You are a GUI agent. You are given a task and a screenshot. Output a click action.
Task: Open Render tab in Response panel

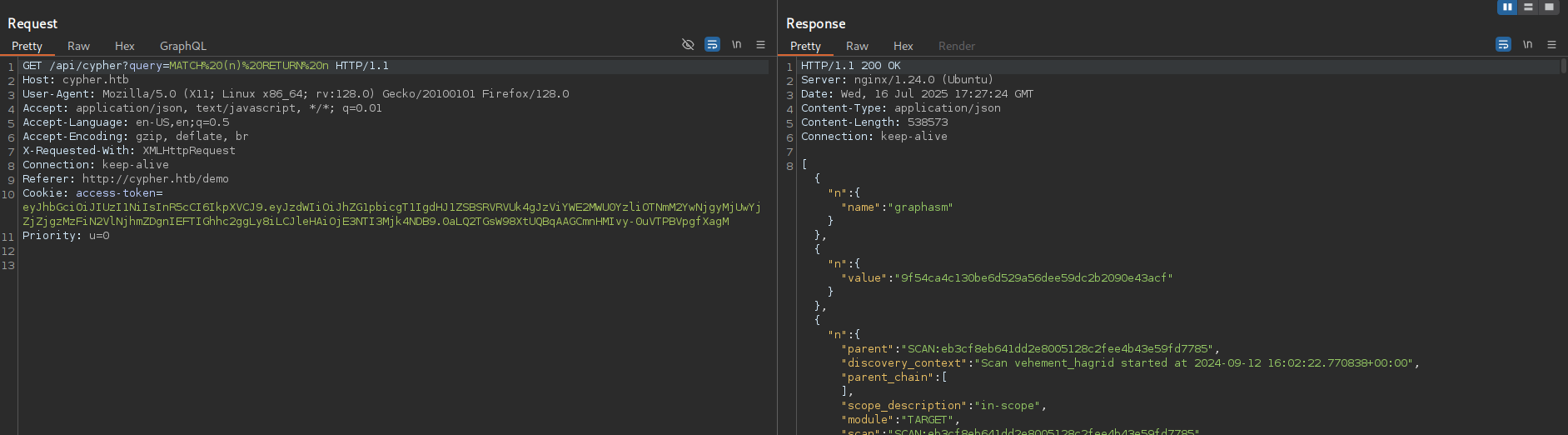pyautogui.click(x=956, y=46)
